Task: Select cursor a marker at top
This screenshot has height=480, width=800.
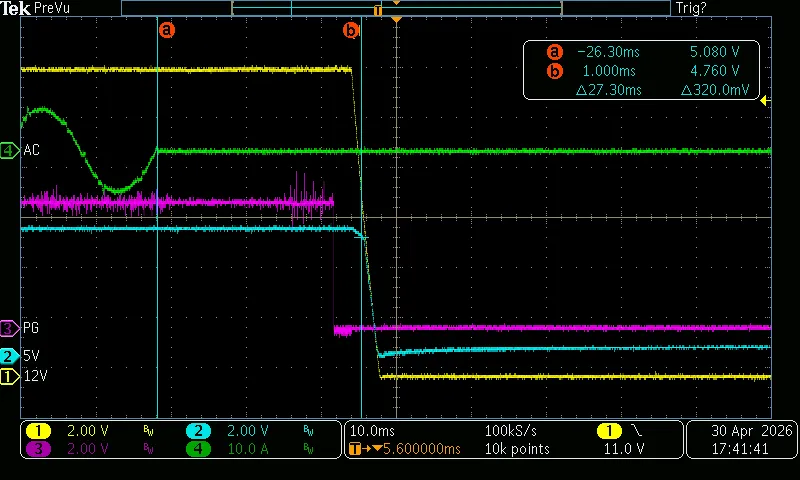Action: click(167, 30)
